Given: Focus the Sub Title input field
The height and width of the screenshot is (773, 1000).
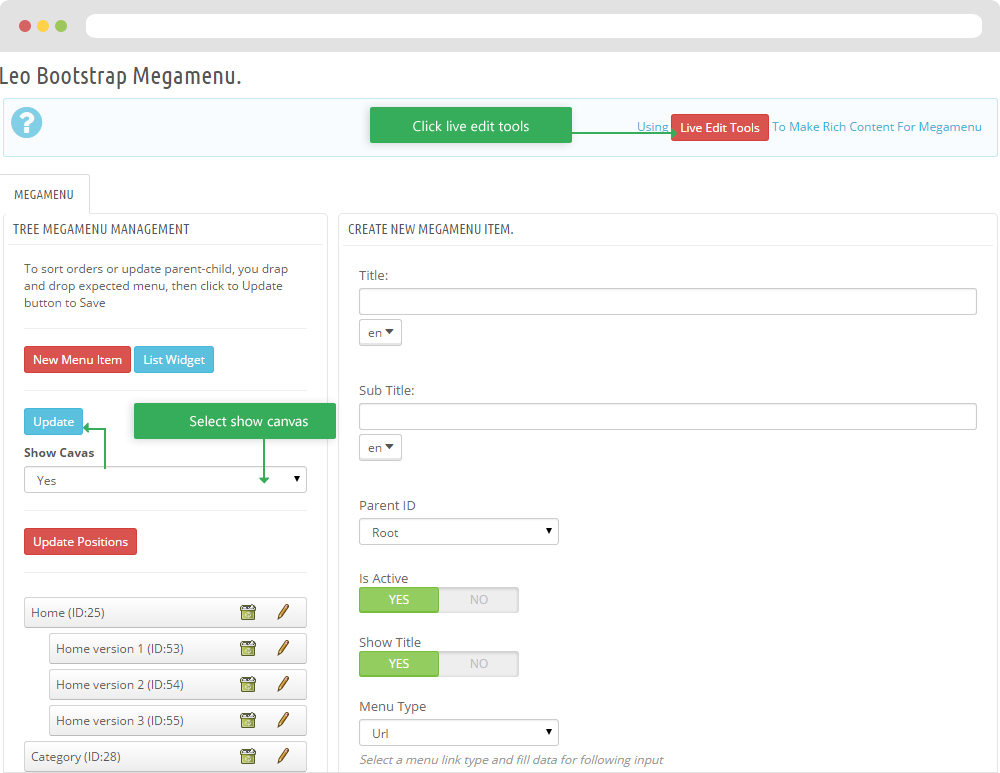Looking at the screenshot, I should coord(668,416).
